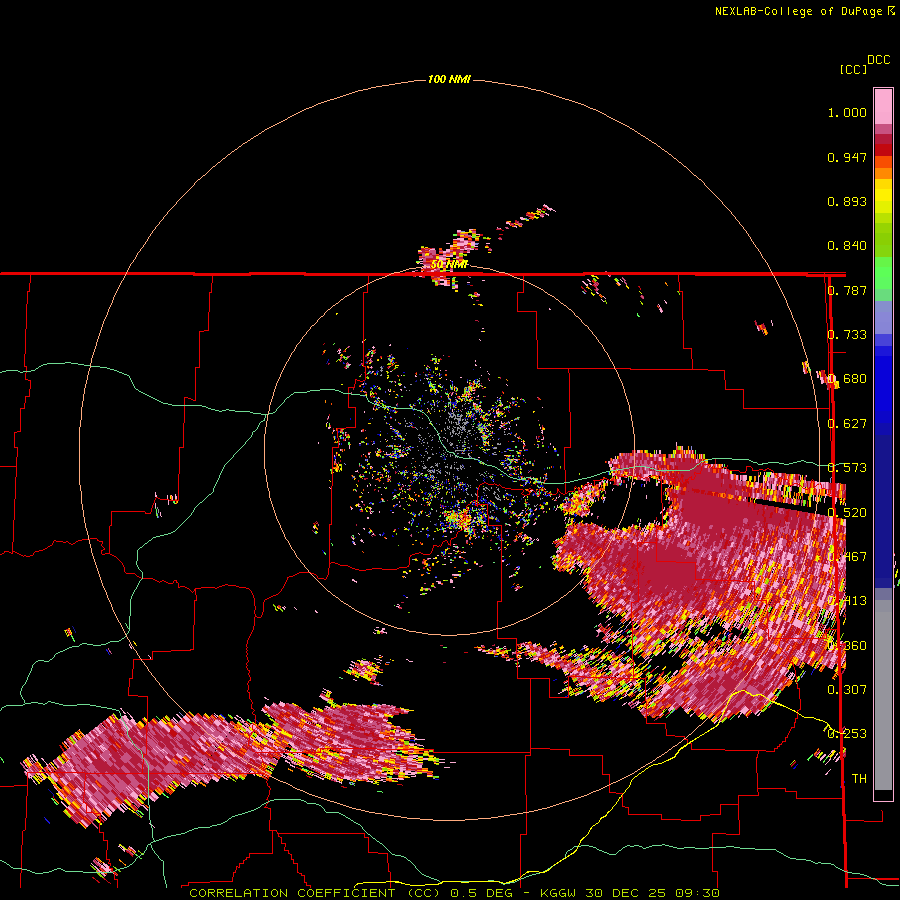Image resolution: width=900 pixels, height=900 pixels.
Task: Click the 0.5 DEG elevation text
Action: point(480,893)
